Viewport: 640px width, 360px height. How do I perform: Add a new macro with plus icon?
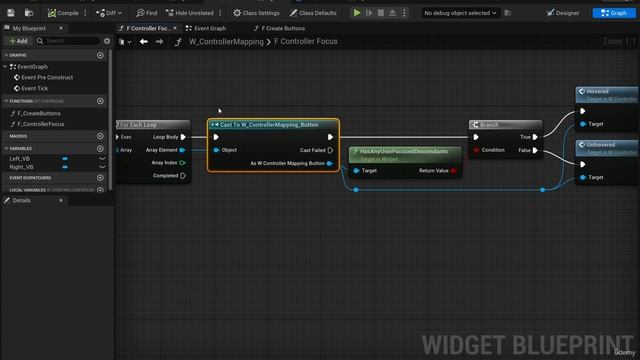[100, 136]
